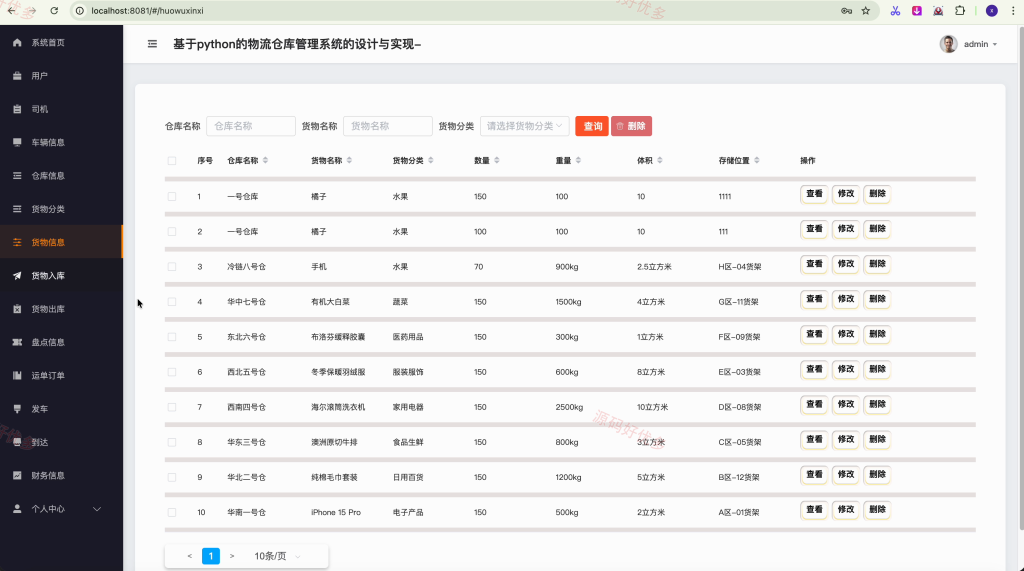Click the browser address bar URL
This screenshot has height=571, width=1024.
[147, 10]
